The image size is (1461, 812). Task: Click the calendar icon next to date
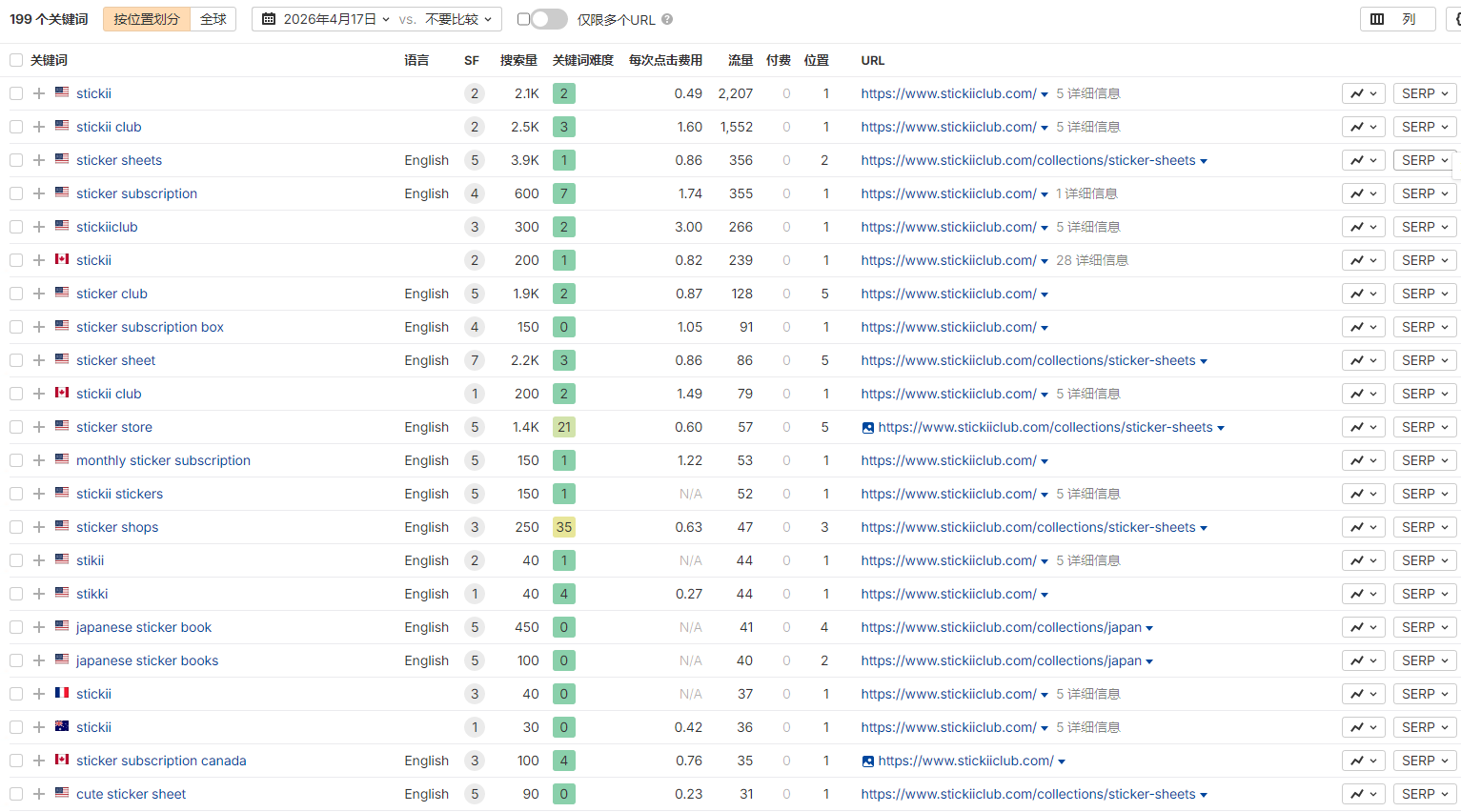[269, 19]
